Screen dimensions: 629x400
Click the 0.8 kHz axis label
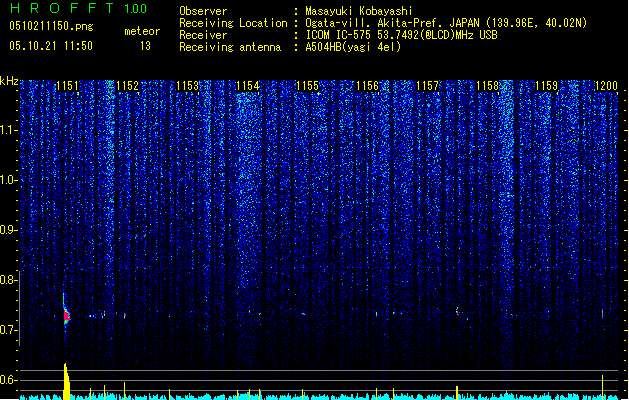(8, 280)
